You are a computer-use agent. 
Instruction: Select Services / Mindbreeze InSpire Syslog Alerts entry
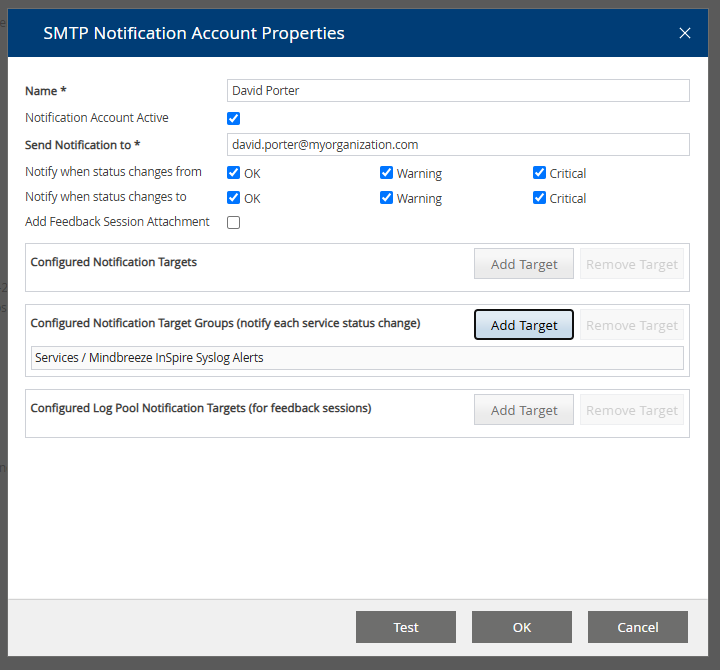click(357, 358)
